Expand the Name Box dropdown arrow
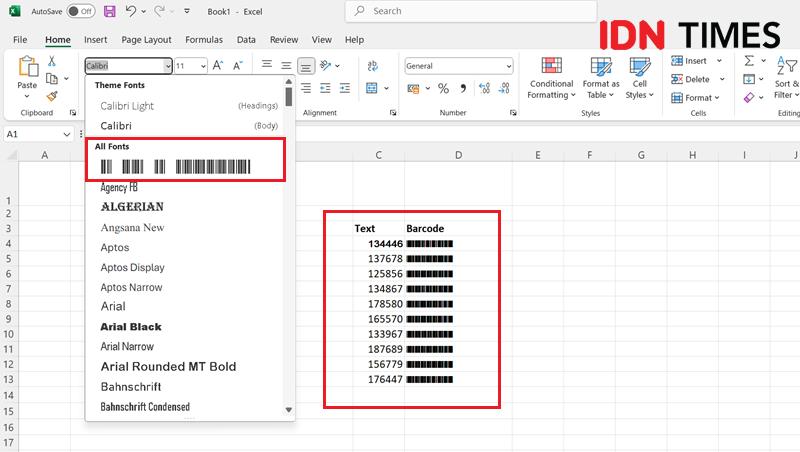 [x=67, y=134]
